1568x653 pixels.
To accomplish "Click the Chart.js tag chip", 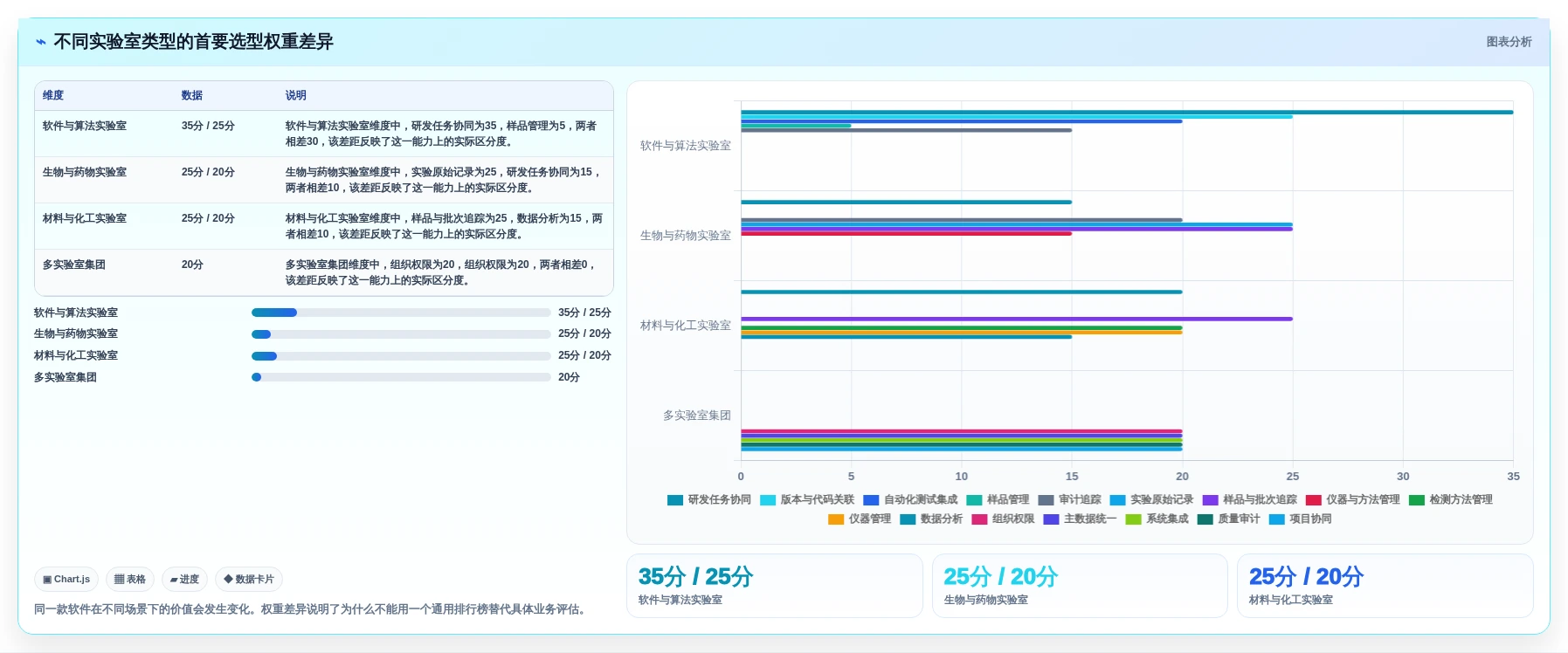I will point(66,579).
